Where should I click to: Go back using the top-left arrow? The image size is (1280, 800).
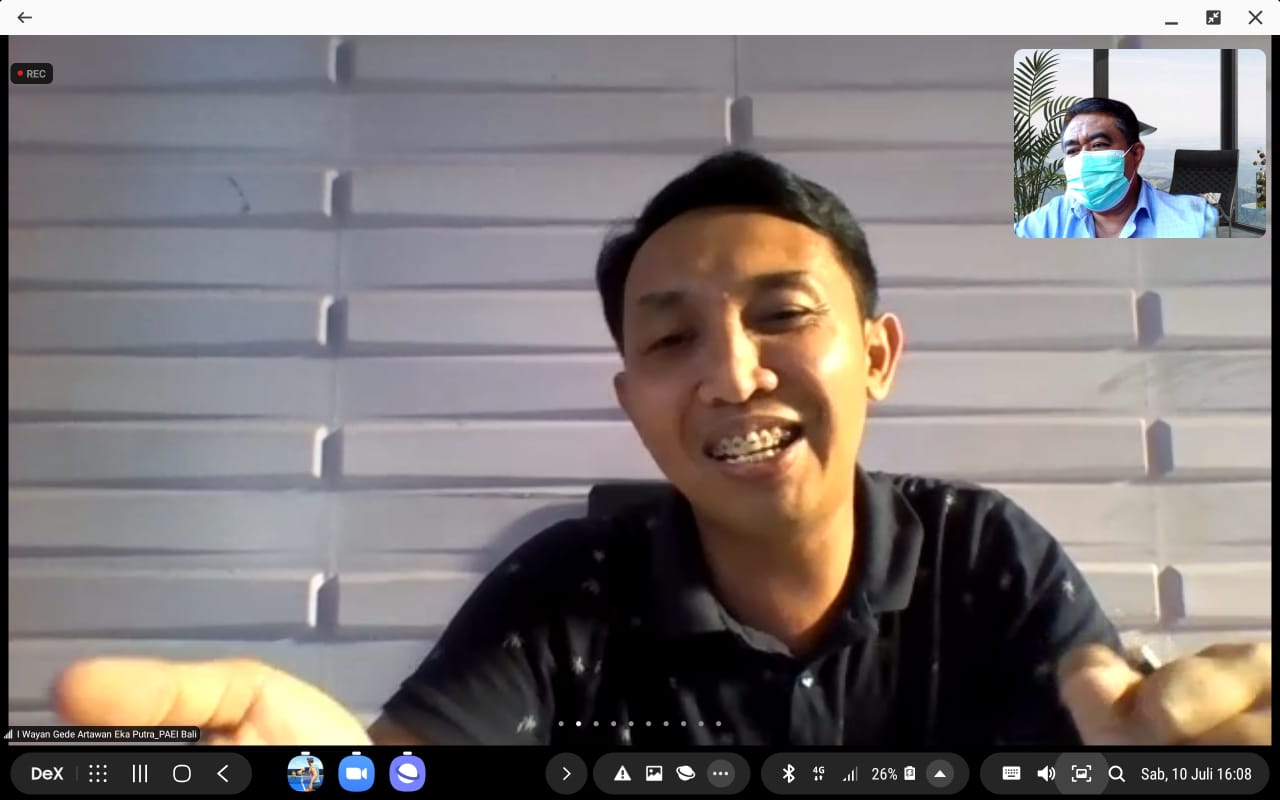pyautogui.click(x=24, y=17)
